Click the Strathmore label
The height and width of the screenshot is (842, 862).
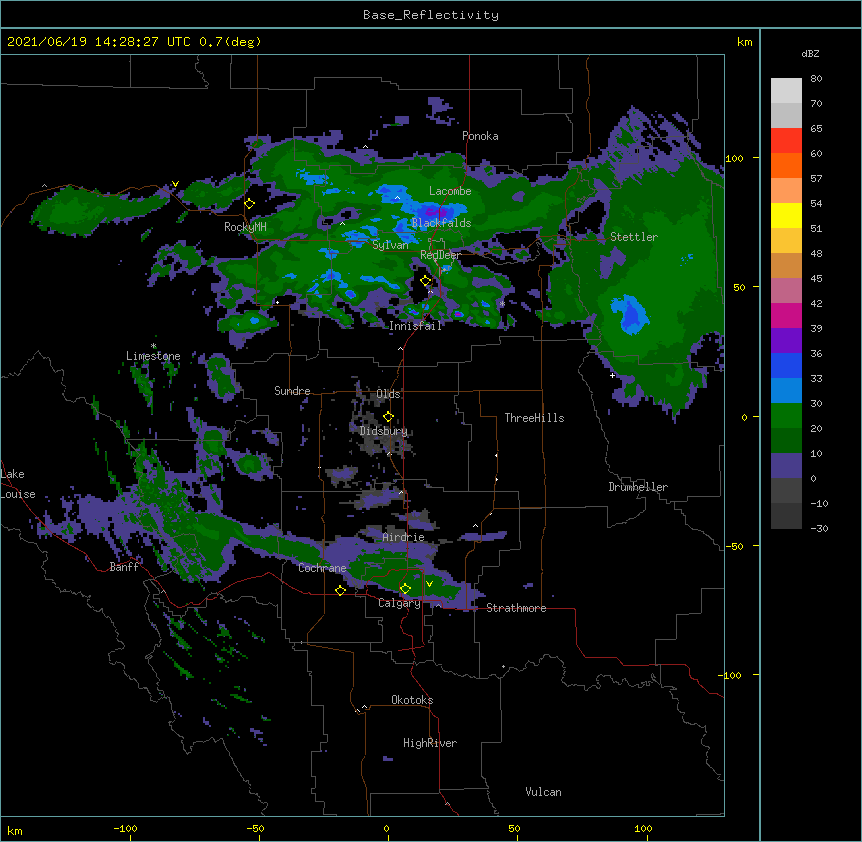516,608
